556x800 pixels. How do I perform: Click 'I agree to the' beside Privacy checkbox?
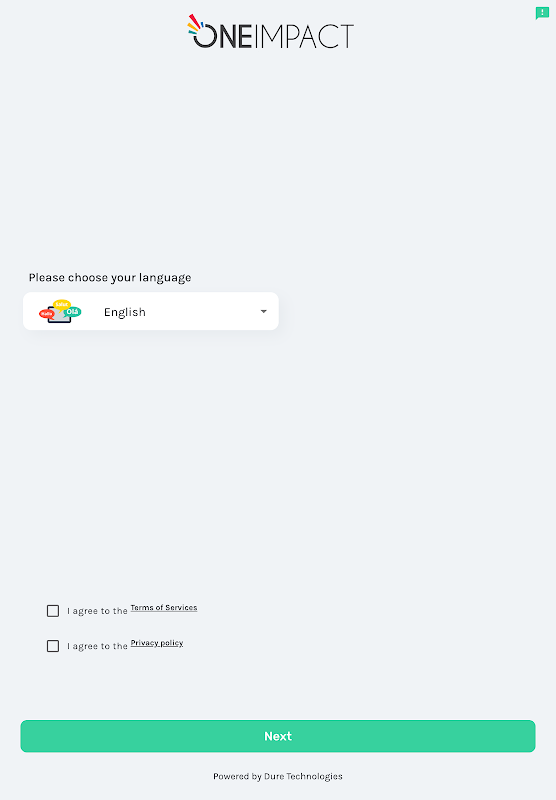97,646
